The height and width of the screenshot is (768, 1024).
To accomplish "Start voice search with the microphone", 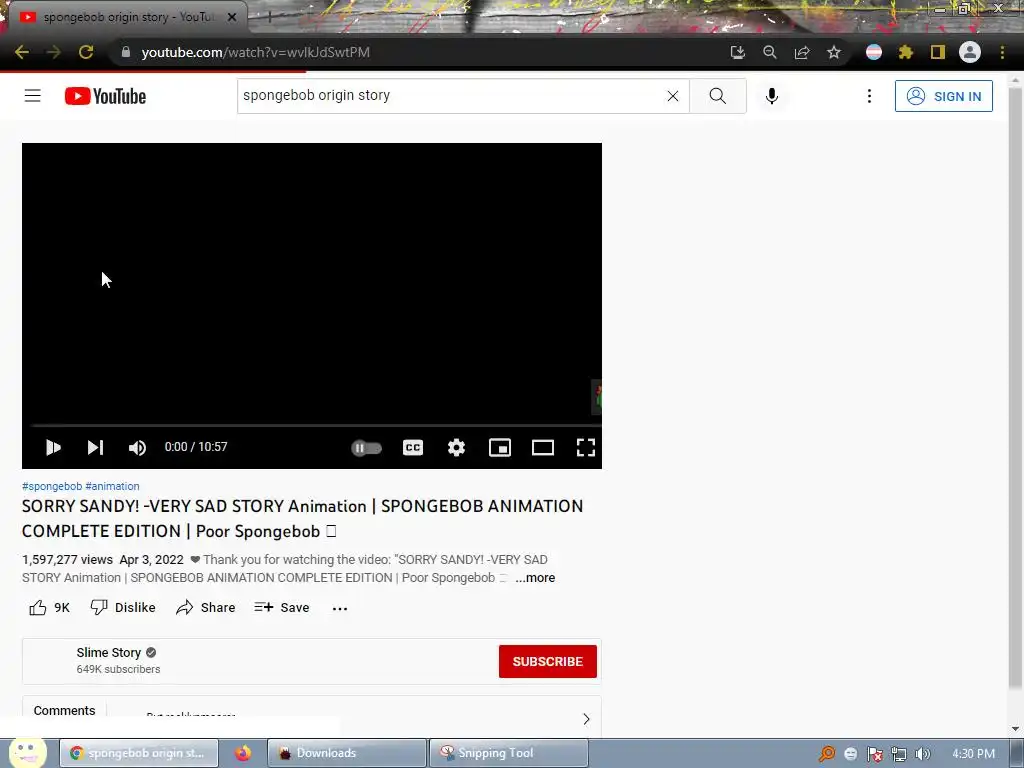I will (772, 96).
